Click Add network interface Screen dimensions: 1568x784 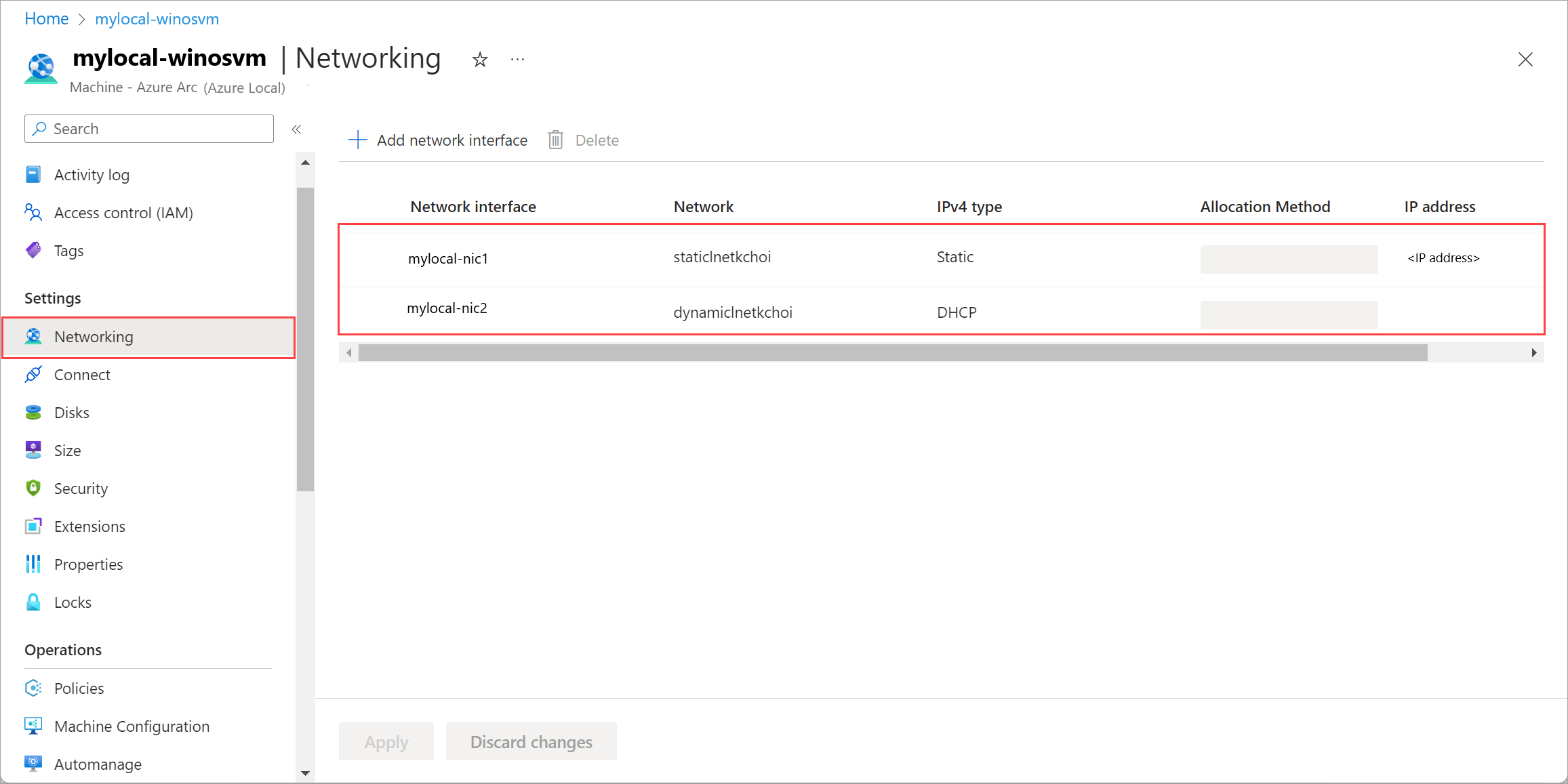coord(437,140)
